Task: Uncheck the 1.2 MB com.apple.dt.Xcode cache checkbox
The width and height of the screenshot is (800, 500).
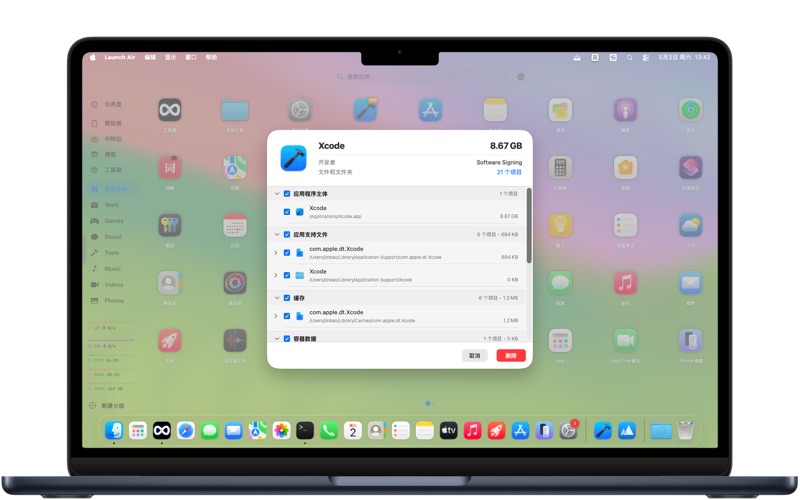Action: click(x=287, y=316)
